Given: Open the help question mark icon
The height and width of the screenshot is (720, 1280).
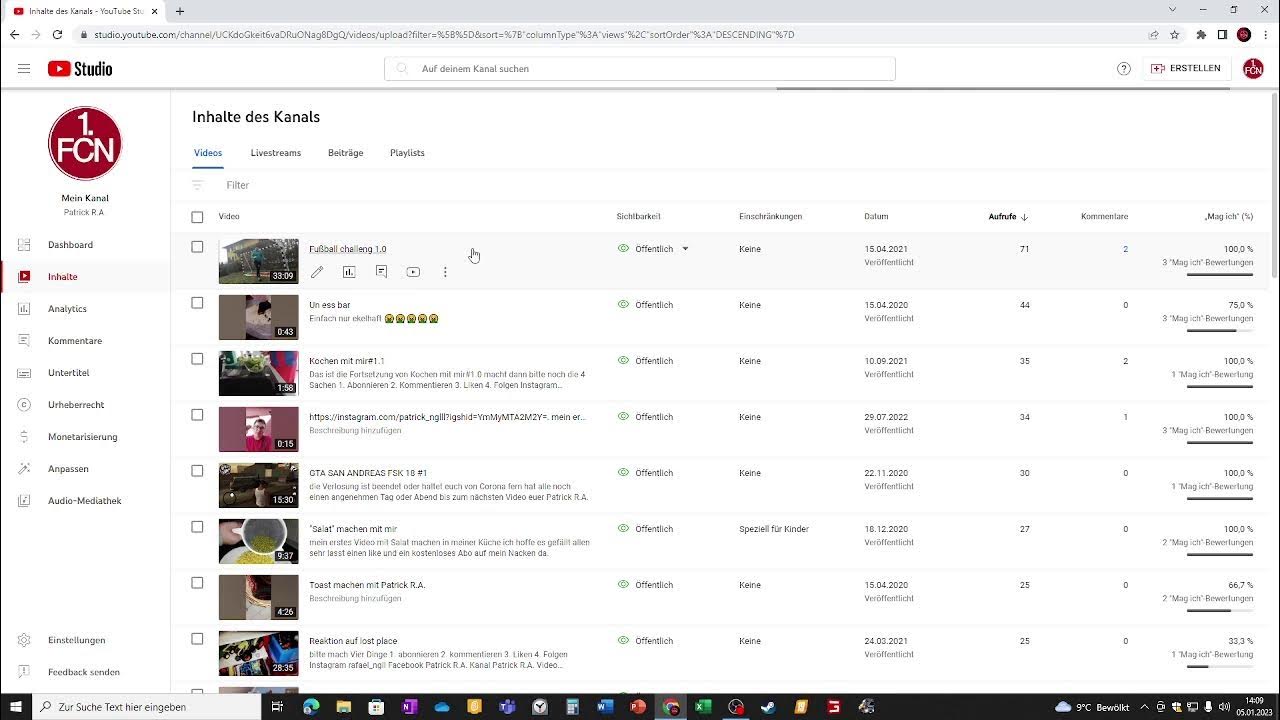Looking at the screenshot, I should click(x=1124, y=69).
